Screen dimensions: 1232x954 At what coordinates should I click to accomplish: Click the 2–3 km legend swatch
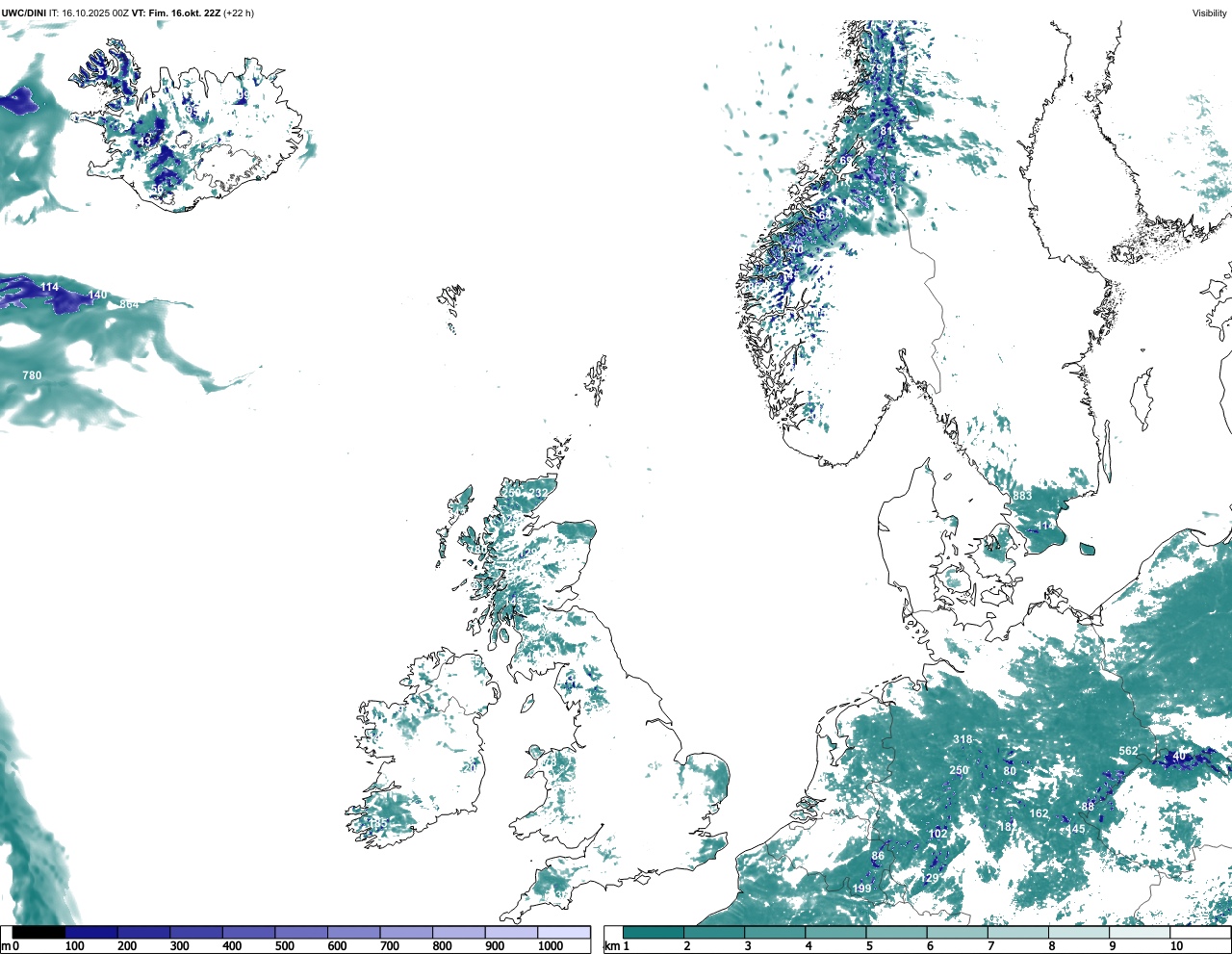[x=714, y=932]
